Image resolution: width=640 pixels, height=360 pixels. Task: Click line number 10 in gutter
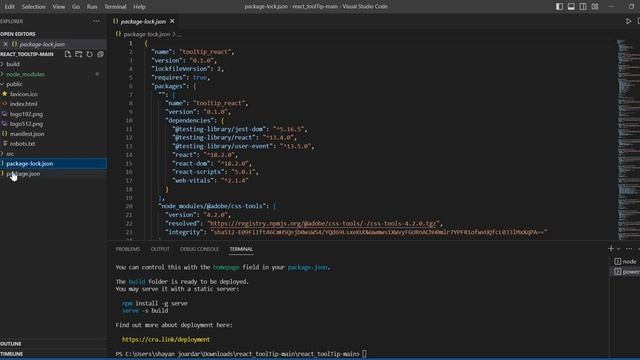pos(129,120)
